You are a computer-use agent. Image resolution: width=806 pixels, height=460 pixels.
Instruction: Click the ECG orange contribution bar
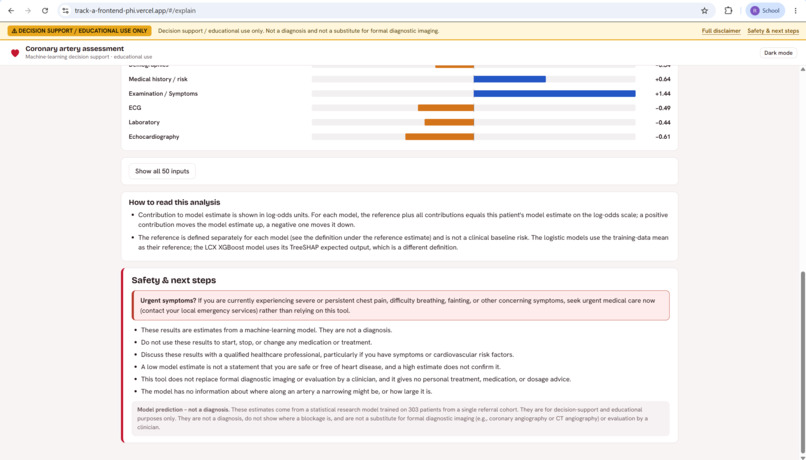[446, 108]
